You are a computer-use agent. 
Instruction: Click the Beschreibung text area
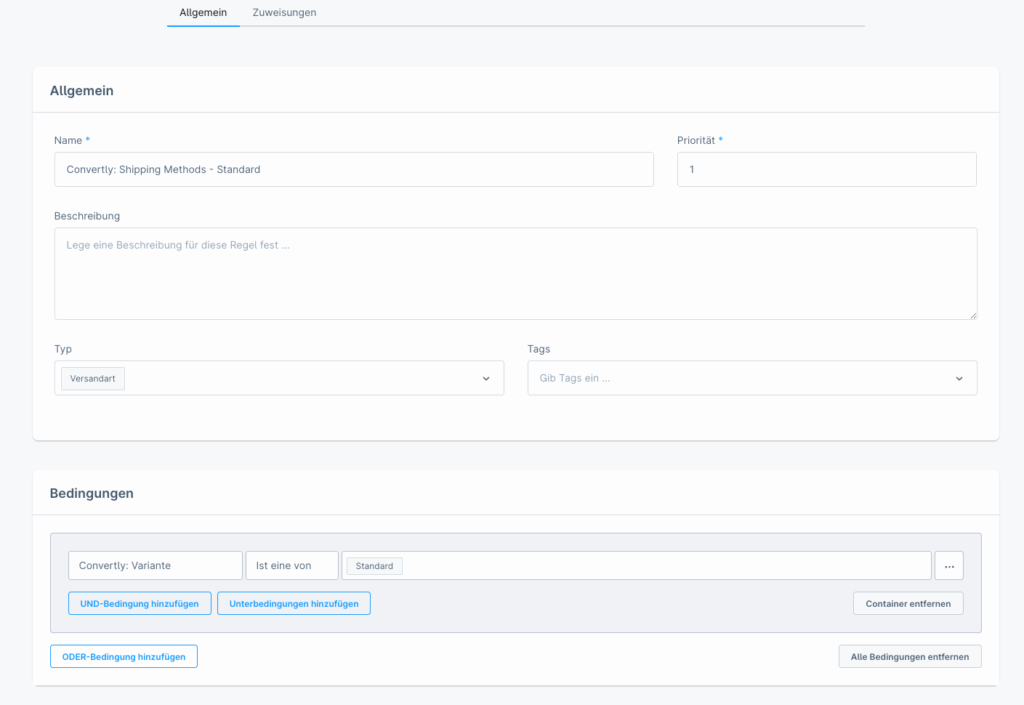pos(516,274)
